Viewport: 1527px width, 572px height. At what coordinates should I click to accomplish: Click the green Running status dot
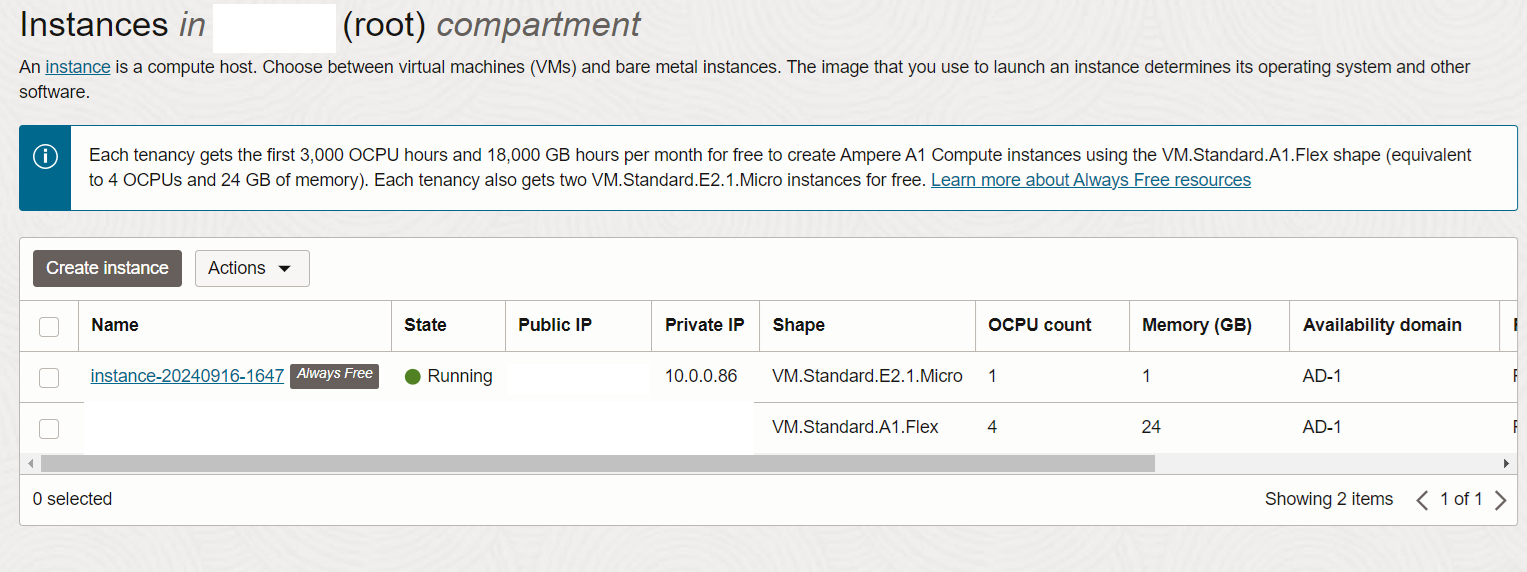point(413,377)
